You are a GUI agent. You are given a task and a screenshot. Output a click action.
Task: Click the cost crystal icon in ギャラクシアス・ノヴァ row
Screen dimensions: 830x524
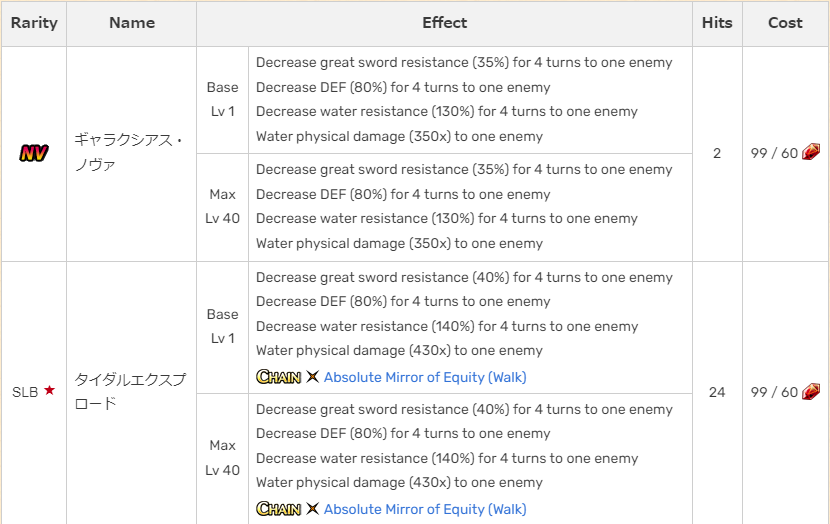coord(811,153)
